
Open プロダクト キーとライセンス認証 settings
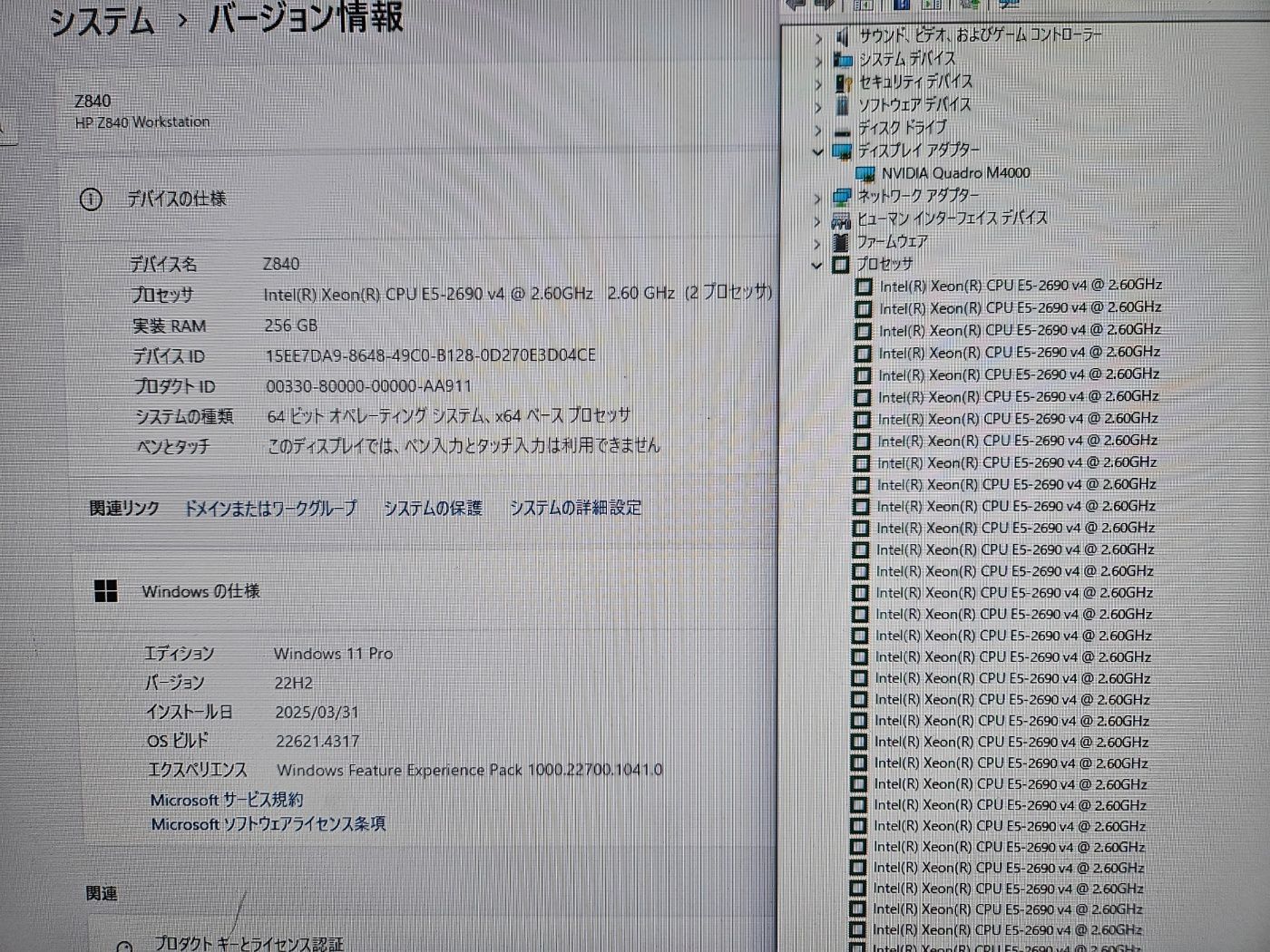click(x=249, y=943)
